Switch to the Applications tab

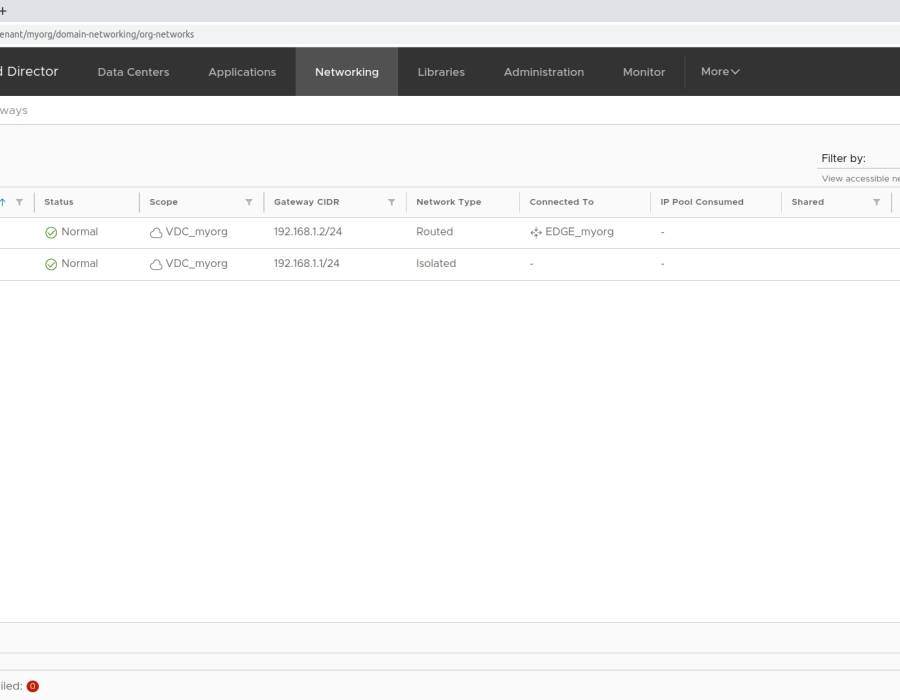click(x=242, y=72)
